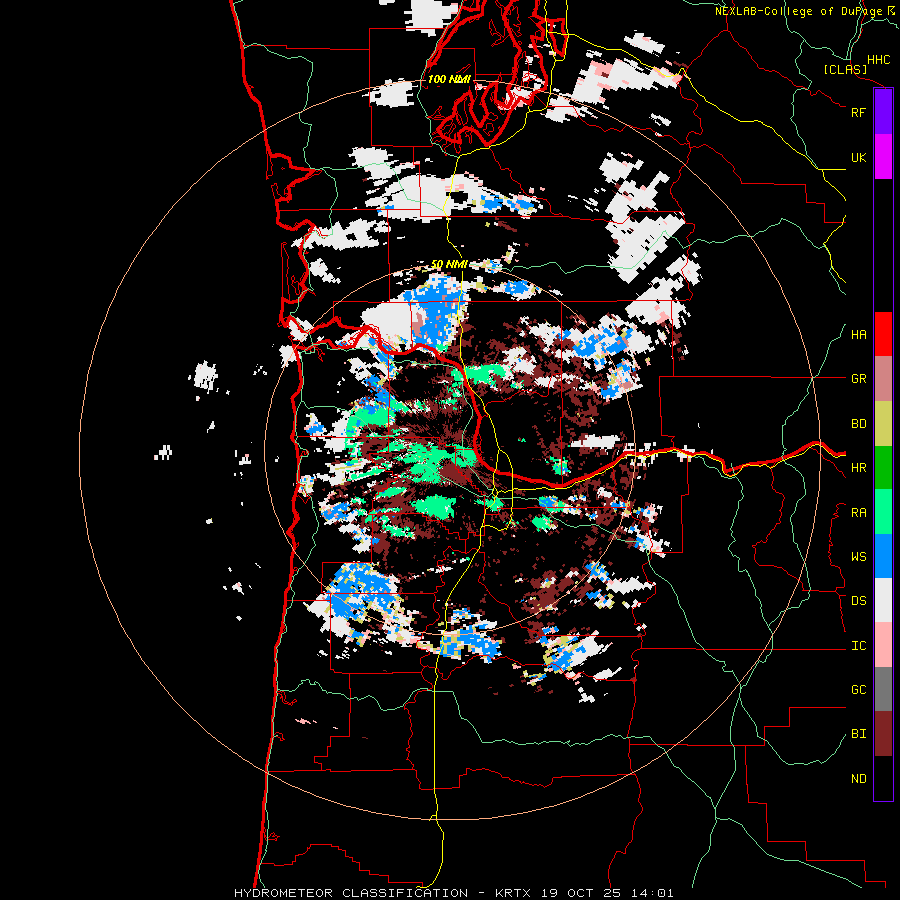Click the BI legend label

[x=858, y=734]
